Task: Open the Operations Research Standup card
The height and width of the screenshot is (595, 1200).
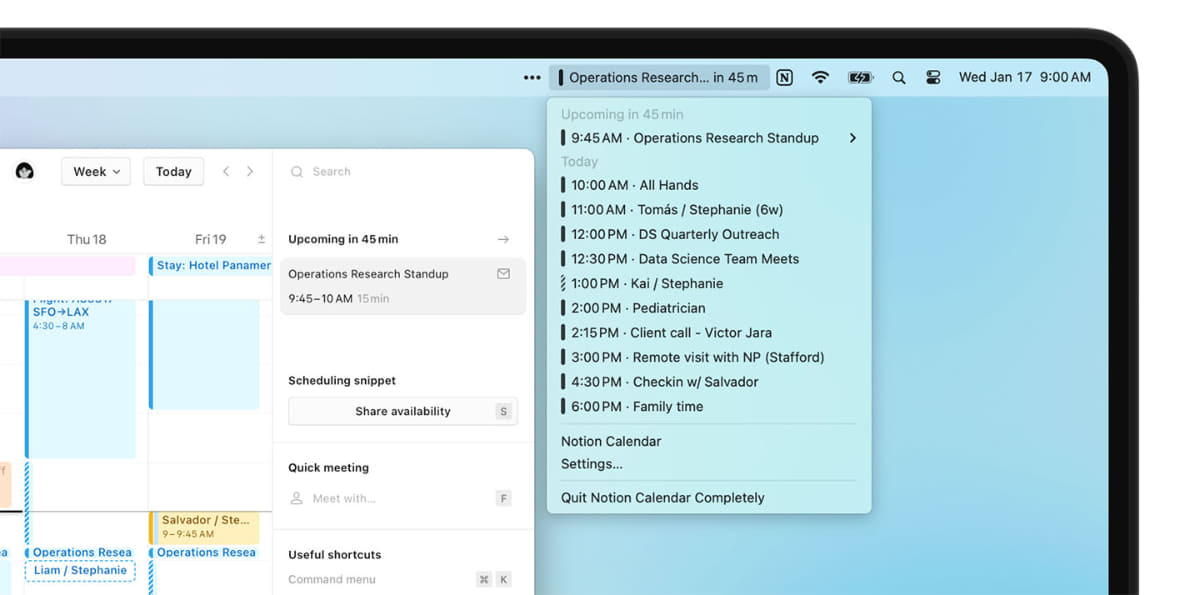Action: coord(403,286)
